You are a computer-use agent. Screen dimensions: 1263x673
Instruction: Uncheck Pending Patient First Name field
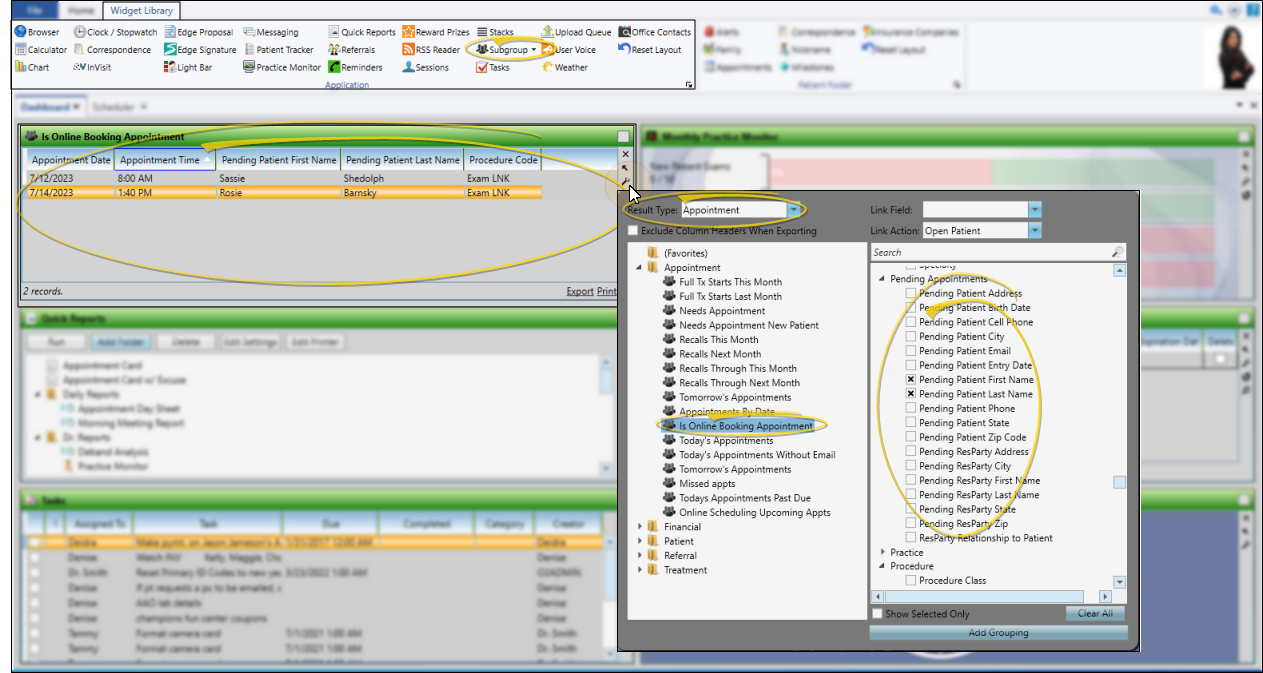(x=911, y=380)
